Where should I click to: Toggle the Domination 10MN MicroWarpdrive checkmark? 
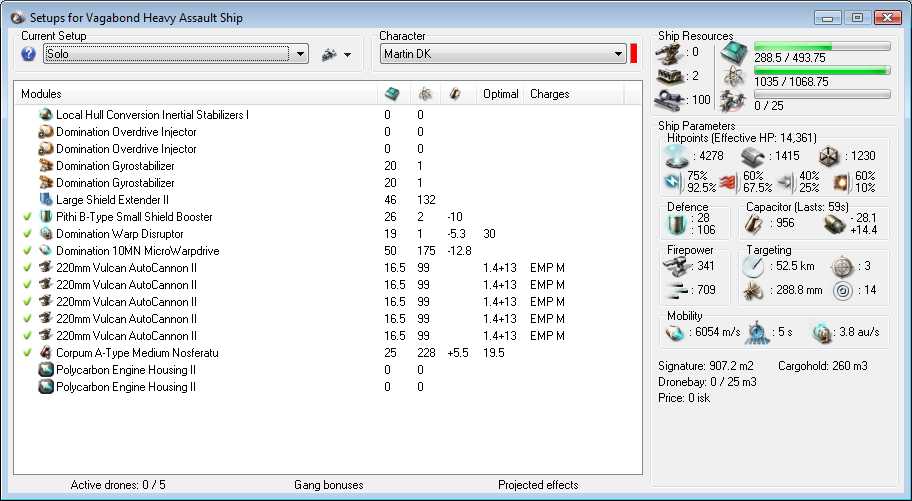(x=27, y=251)
